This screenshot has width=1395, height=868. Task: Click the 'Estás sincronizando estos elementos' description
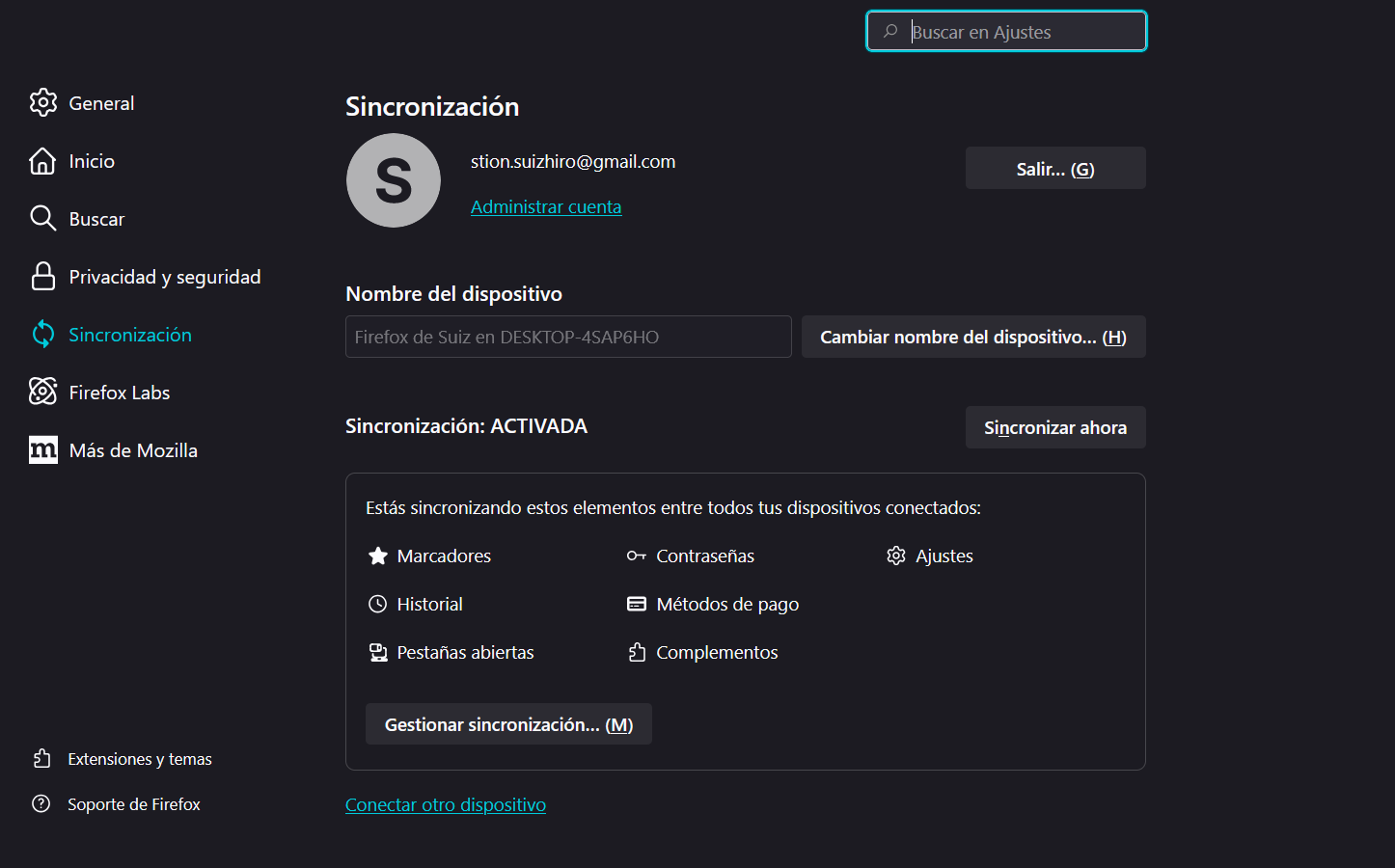673,507
